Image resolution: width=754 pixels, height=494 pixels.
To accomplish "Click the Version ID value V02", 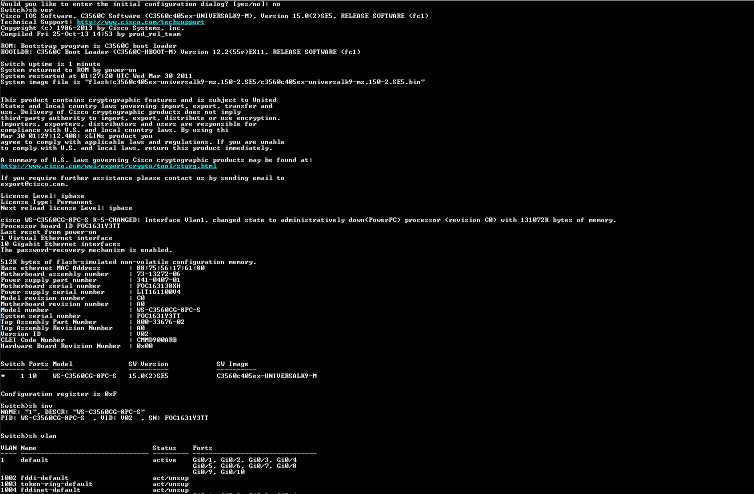I will click(x=143, y=334).
